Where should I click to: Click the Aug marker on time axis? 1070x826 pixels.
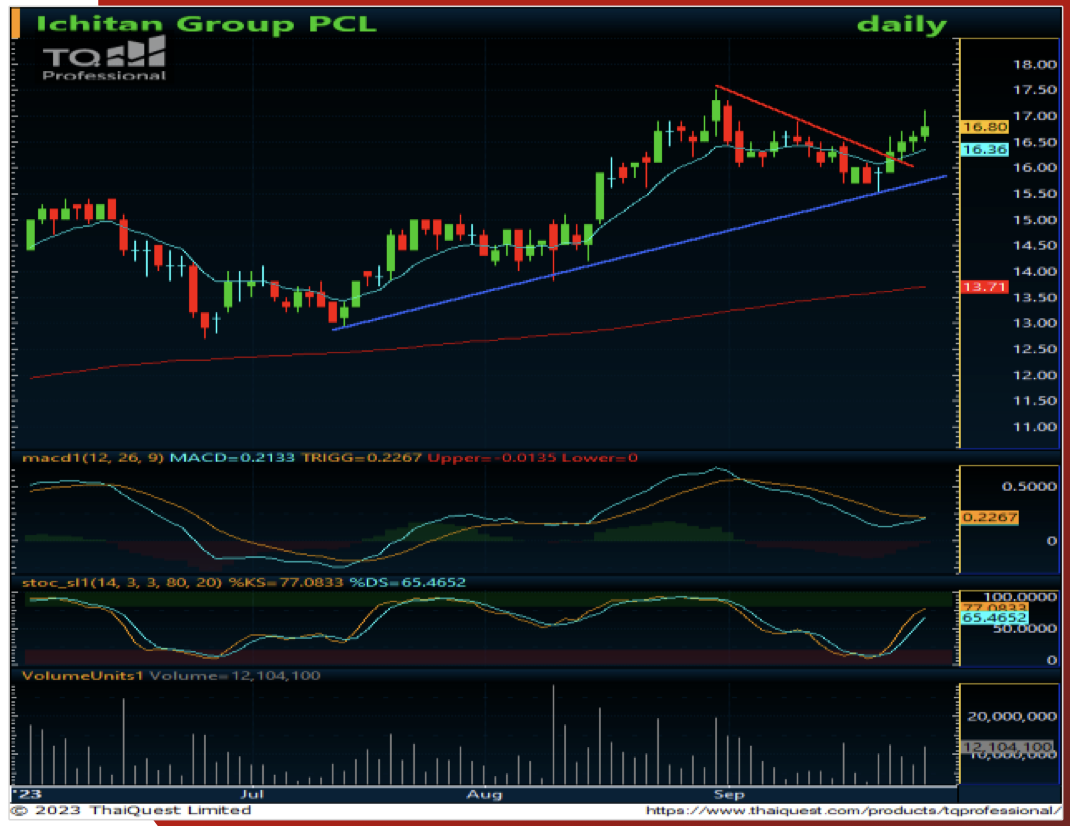(x=485, y=795)
